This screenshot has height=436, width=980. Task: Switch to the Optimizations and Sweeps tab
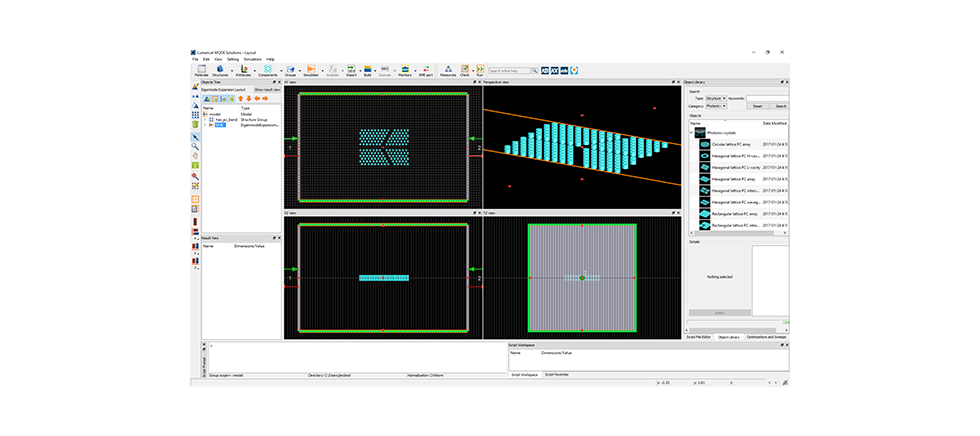point(766,337)
